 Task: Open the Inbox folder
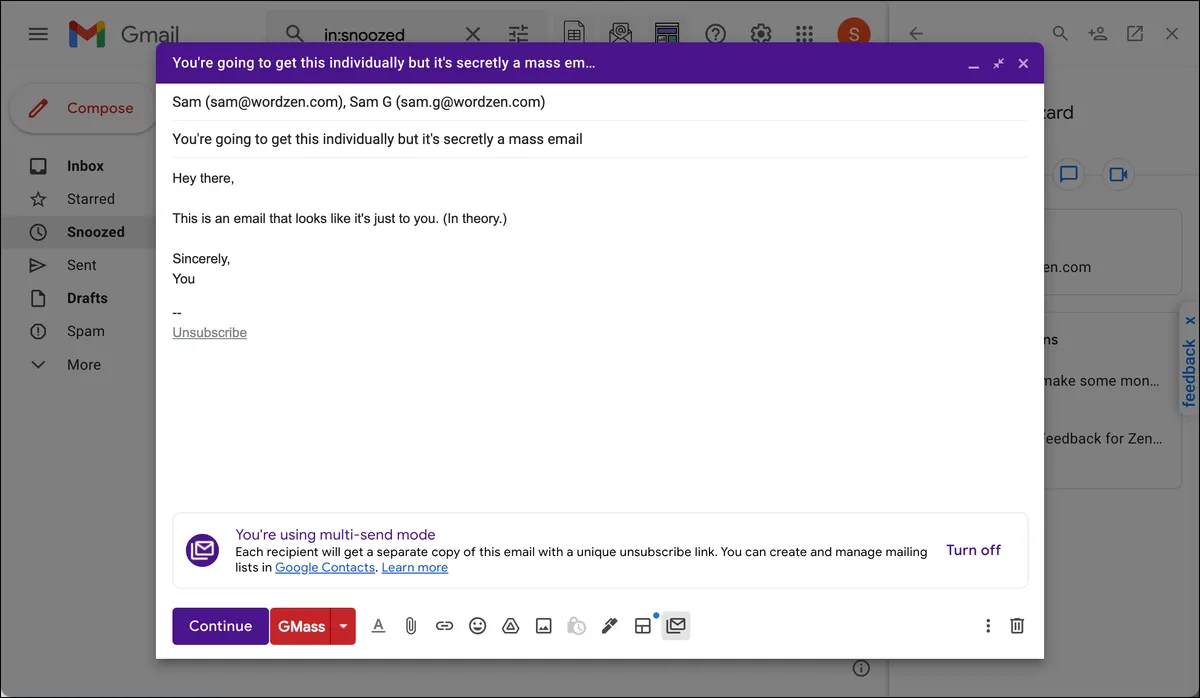(x=85, y=166)
